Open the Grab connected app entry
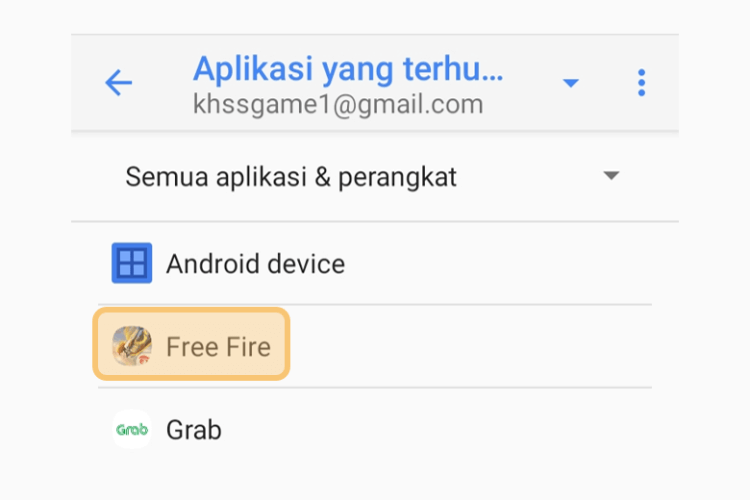Screen dimensions: 750x500 (x=375, y=429)
